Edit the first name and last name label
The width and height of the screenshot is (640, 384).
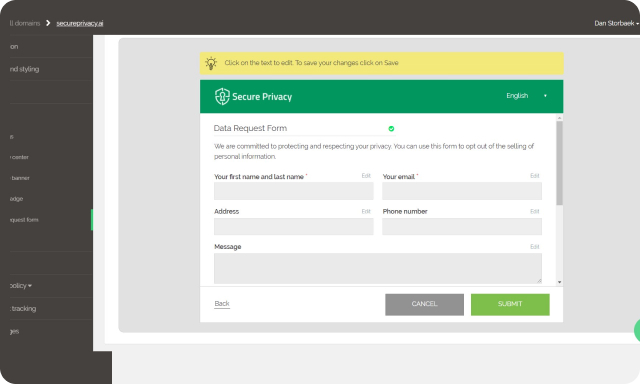coord(366,176)
